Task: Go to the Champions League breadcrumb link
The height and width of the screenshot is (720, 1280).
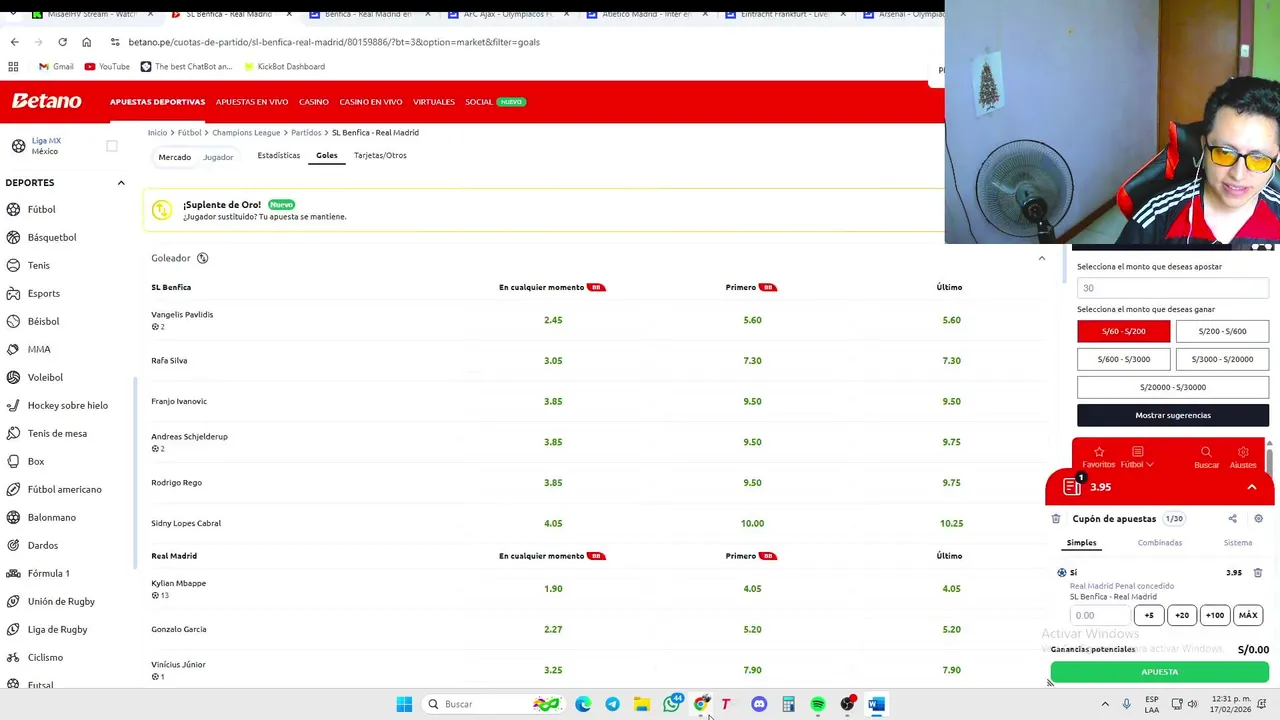Action: (246, 133)
